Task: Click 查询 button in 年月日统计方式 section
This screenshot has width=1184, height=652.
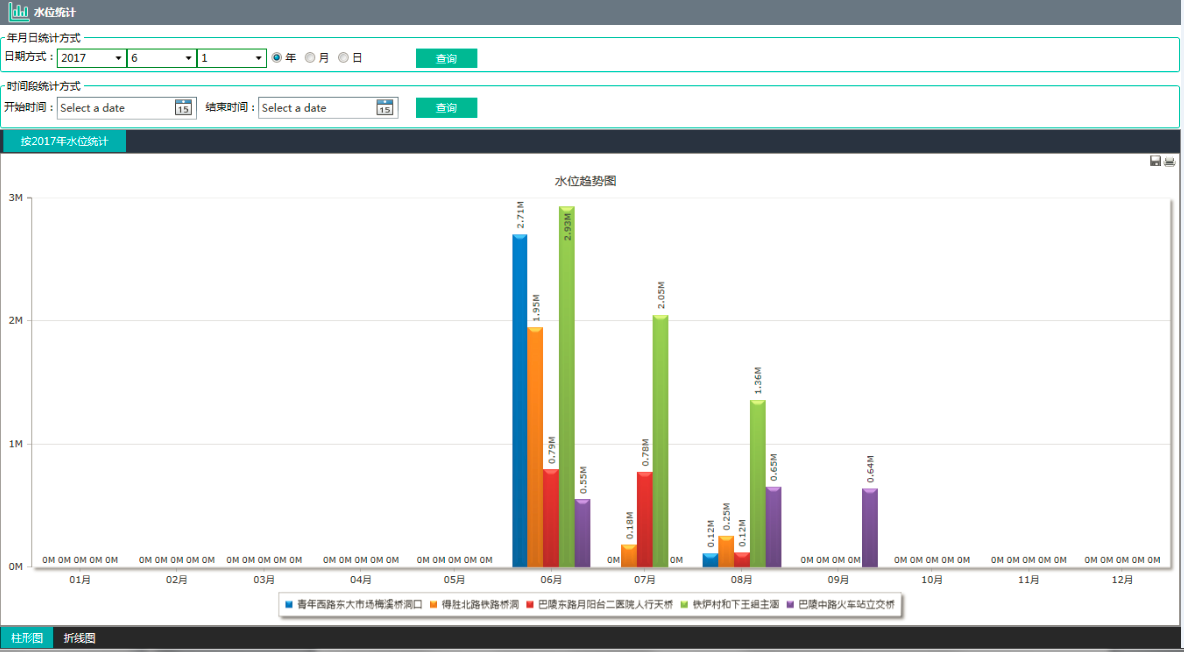Action: pyautogui.click(x=446, y=58)
